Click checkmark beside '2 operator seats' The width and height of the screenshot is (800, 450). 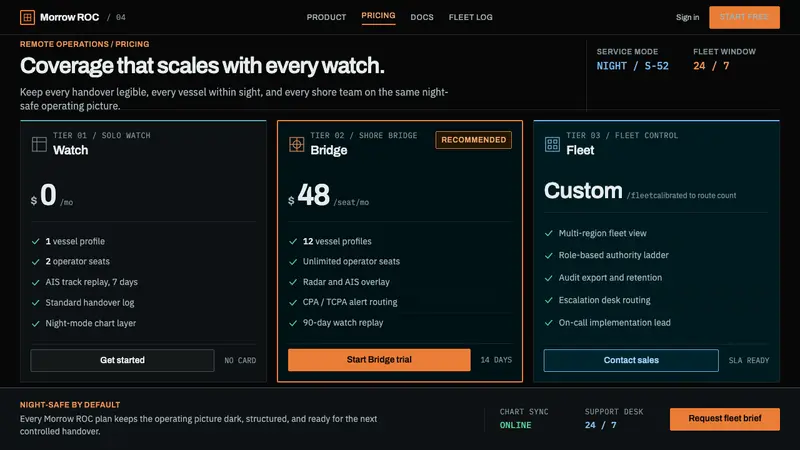(x=36, y=262)
